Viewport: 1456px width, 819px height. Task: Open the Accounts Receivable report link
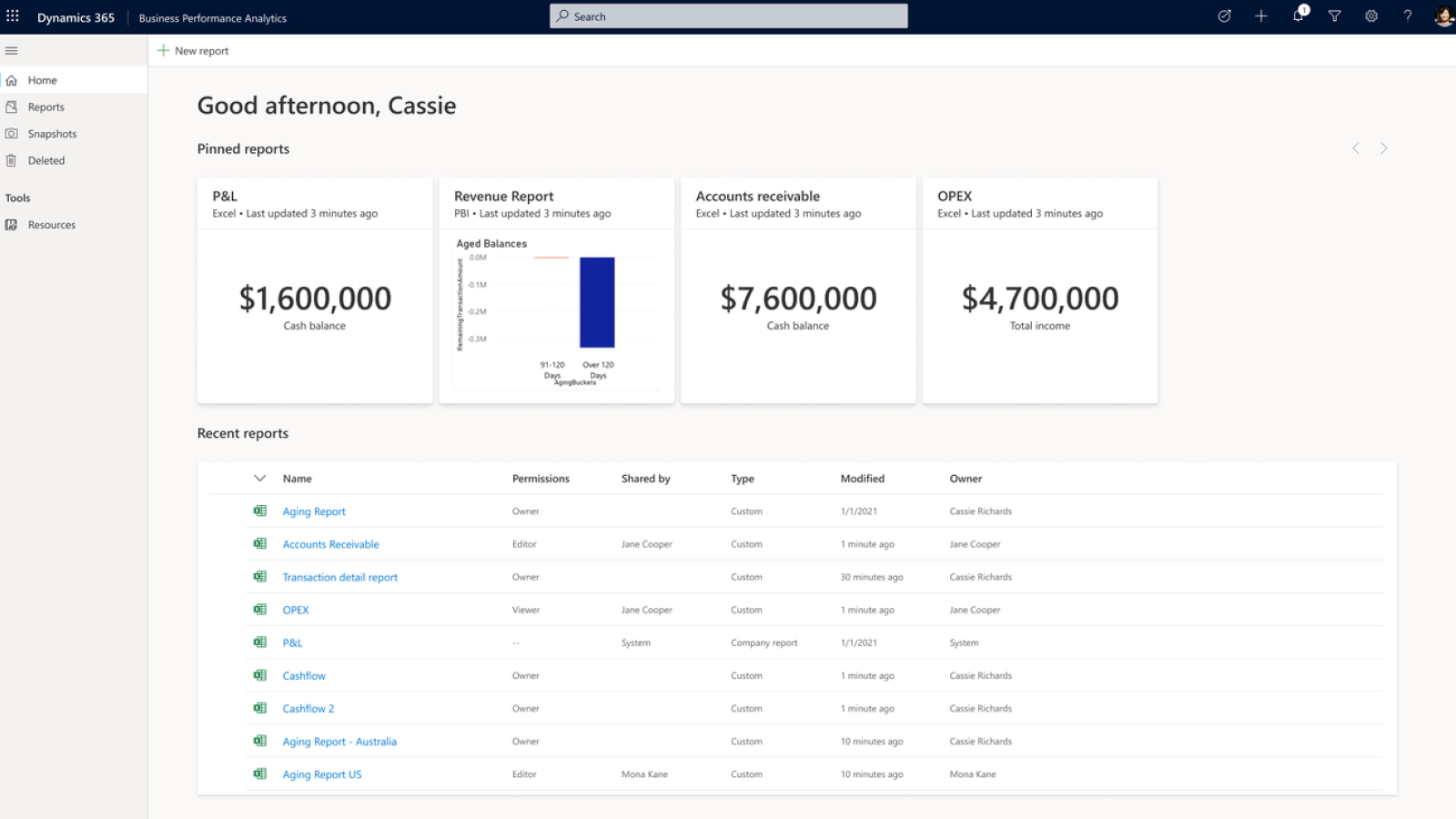(330, 543)
